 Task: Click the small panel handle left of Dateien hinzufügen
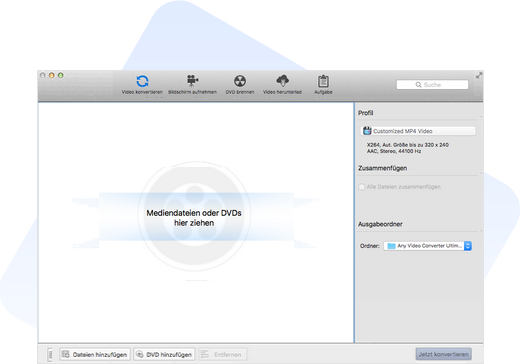(50, 355)
